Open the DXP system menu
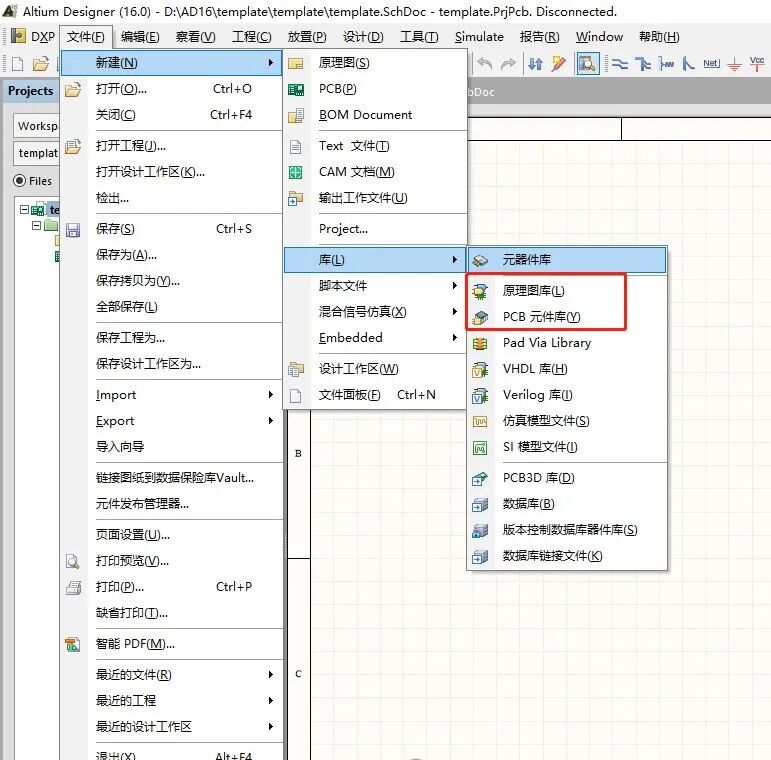 point(33,36)
